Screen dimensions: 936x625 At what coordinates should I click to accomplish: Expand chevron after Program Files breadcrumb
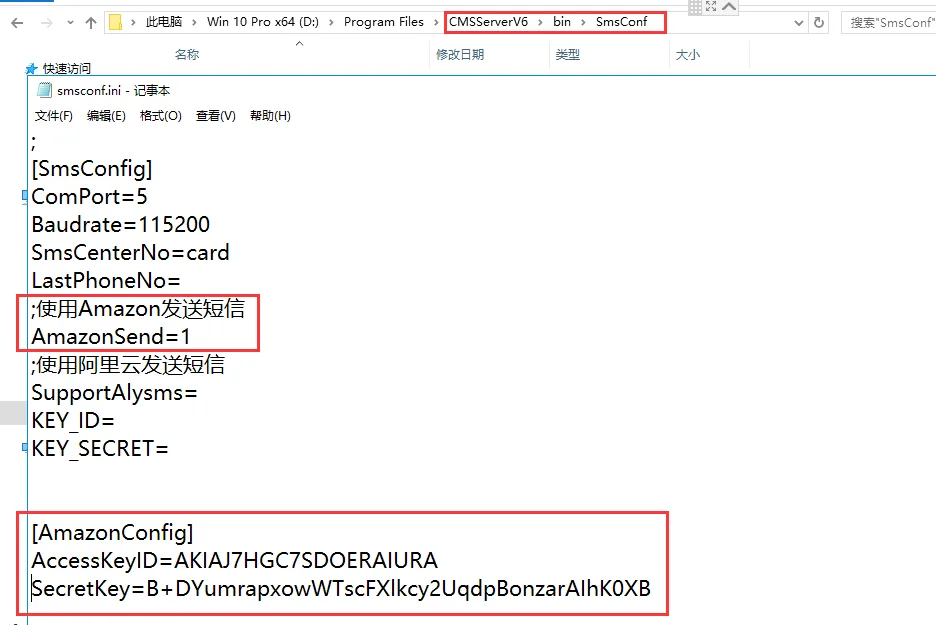[x=436, y=23]
